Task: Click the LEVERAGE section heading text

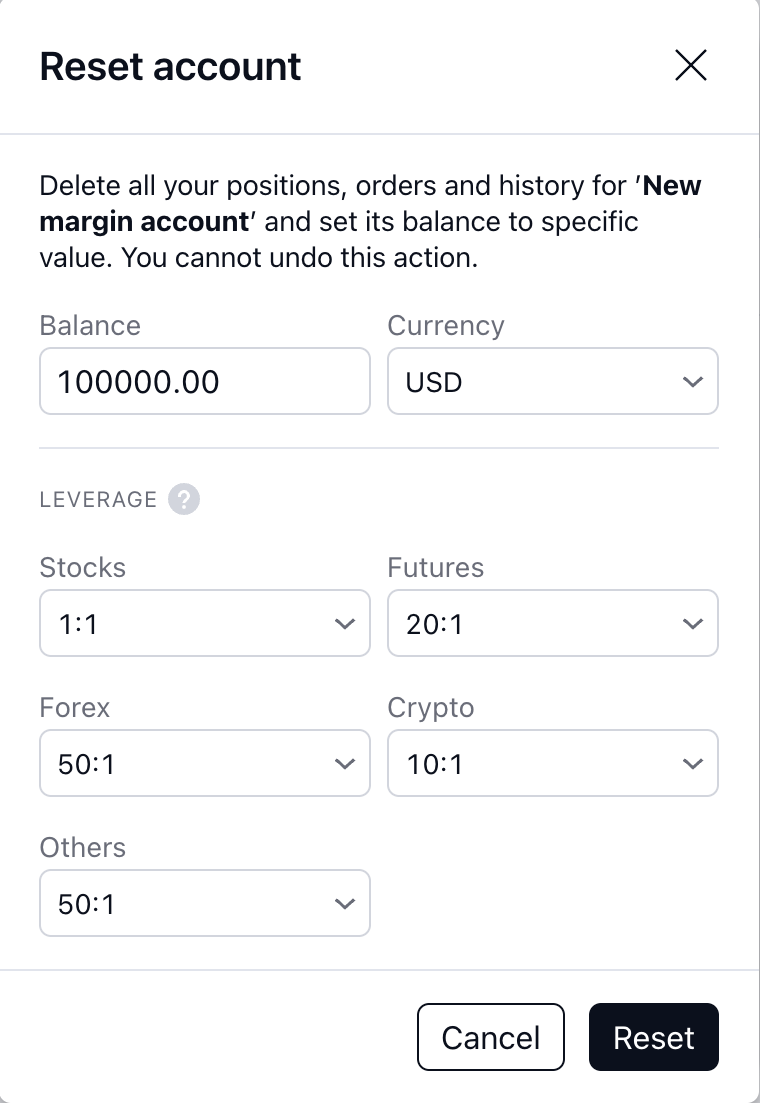Action: [98, 499]
